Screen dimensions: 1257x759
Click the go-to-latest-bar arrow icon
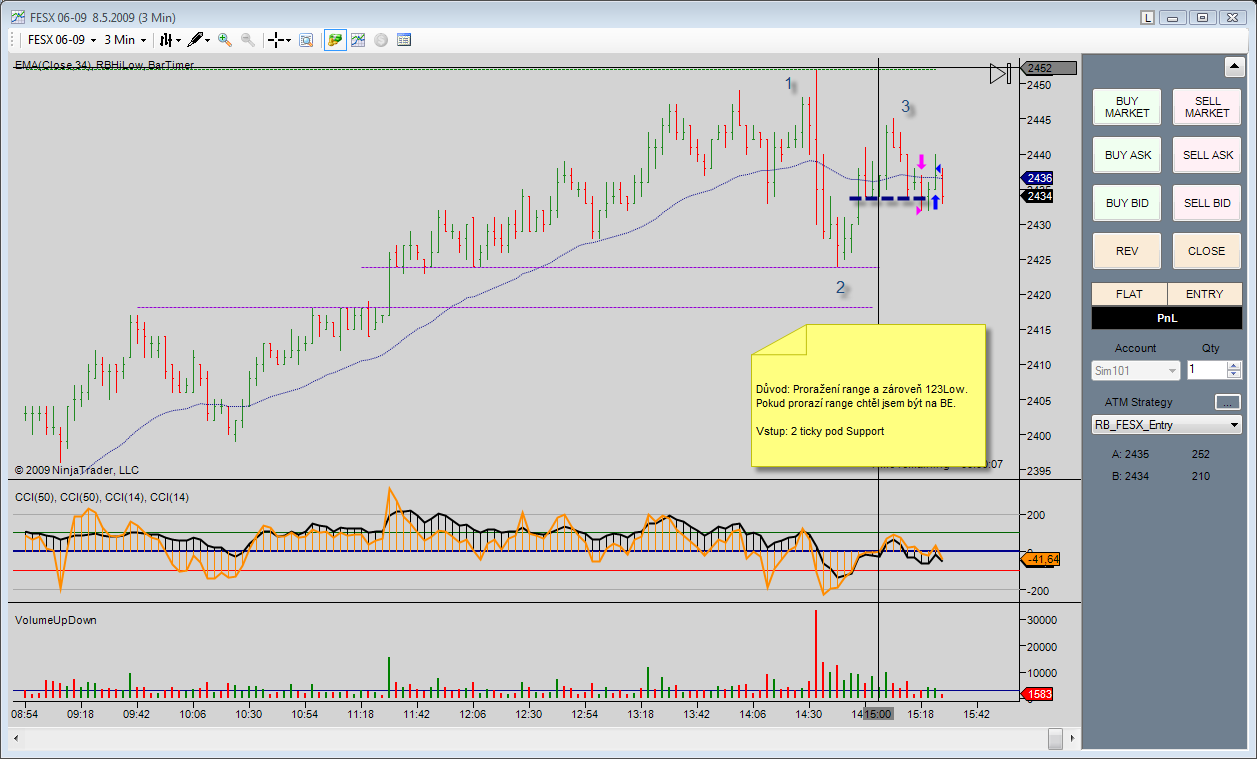click(1001, 73)
